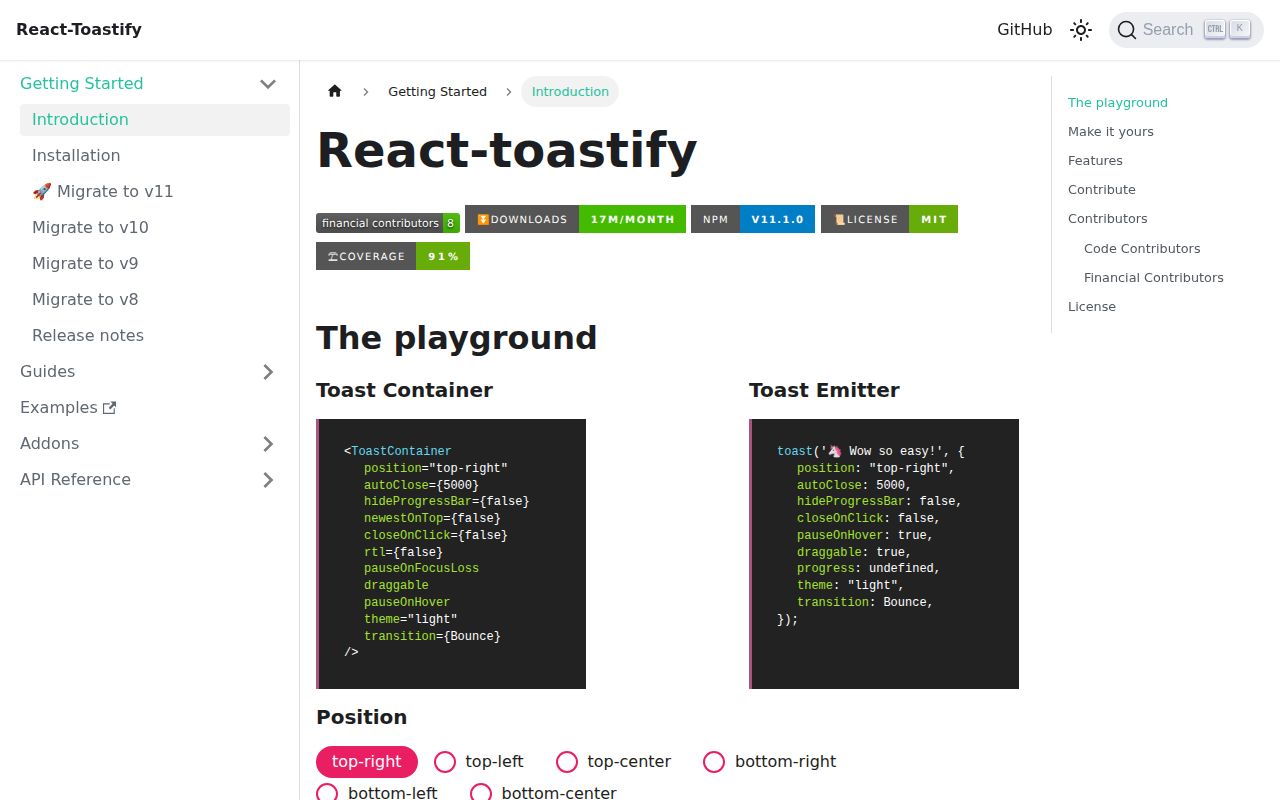
Task: Open Migrate to v10 page
Action: coord(155,228)
